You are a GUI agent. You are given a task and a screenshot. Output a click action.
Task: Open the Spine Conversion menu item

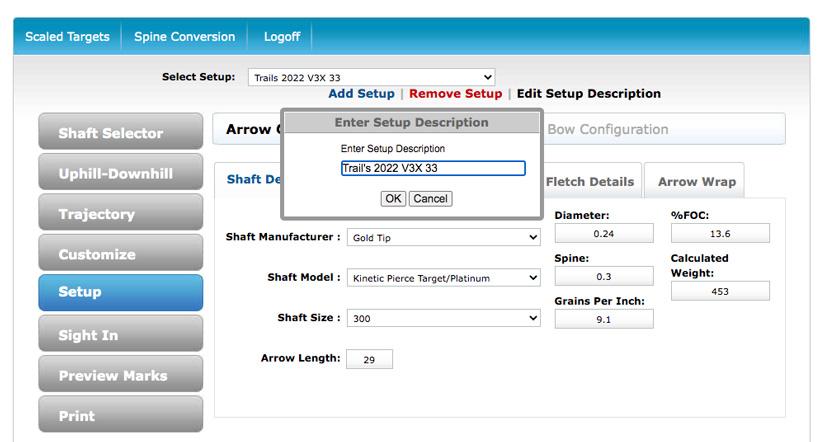pyautogui.click(x=184, y=37)
